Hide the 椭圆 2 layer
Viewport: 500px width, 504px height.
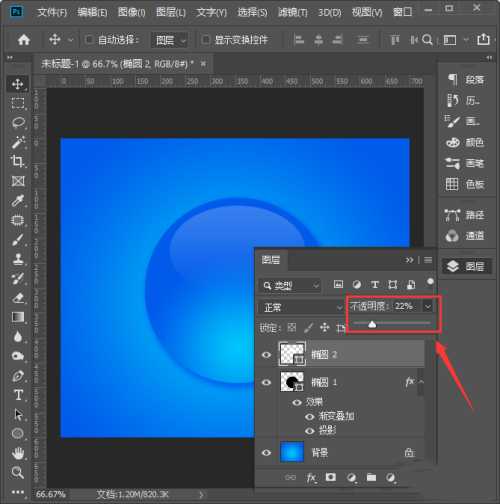266,355
